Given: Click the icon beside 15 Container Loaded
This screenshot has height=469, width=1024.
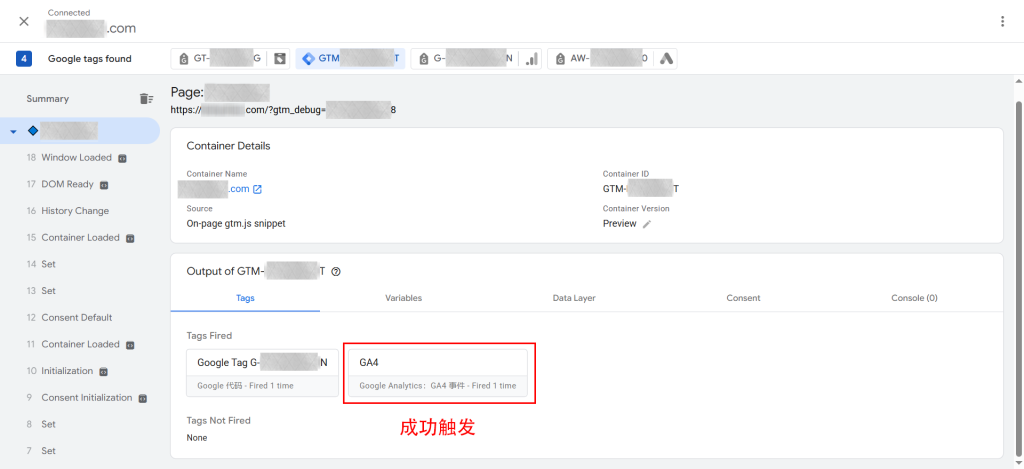Looking at the screenshot, I should 130,238.
